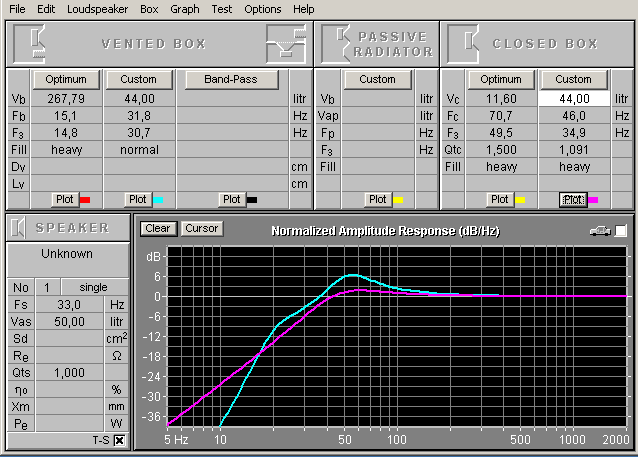Click the vented custom fill 'normal' cell
638x457 pixels.
tap(140, 150)
